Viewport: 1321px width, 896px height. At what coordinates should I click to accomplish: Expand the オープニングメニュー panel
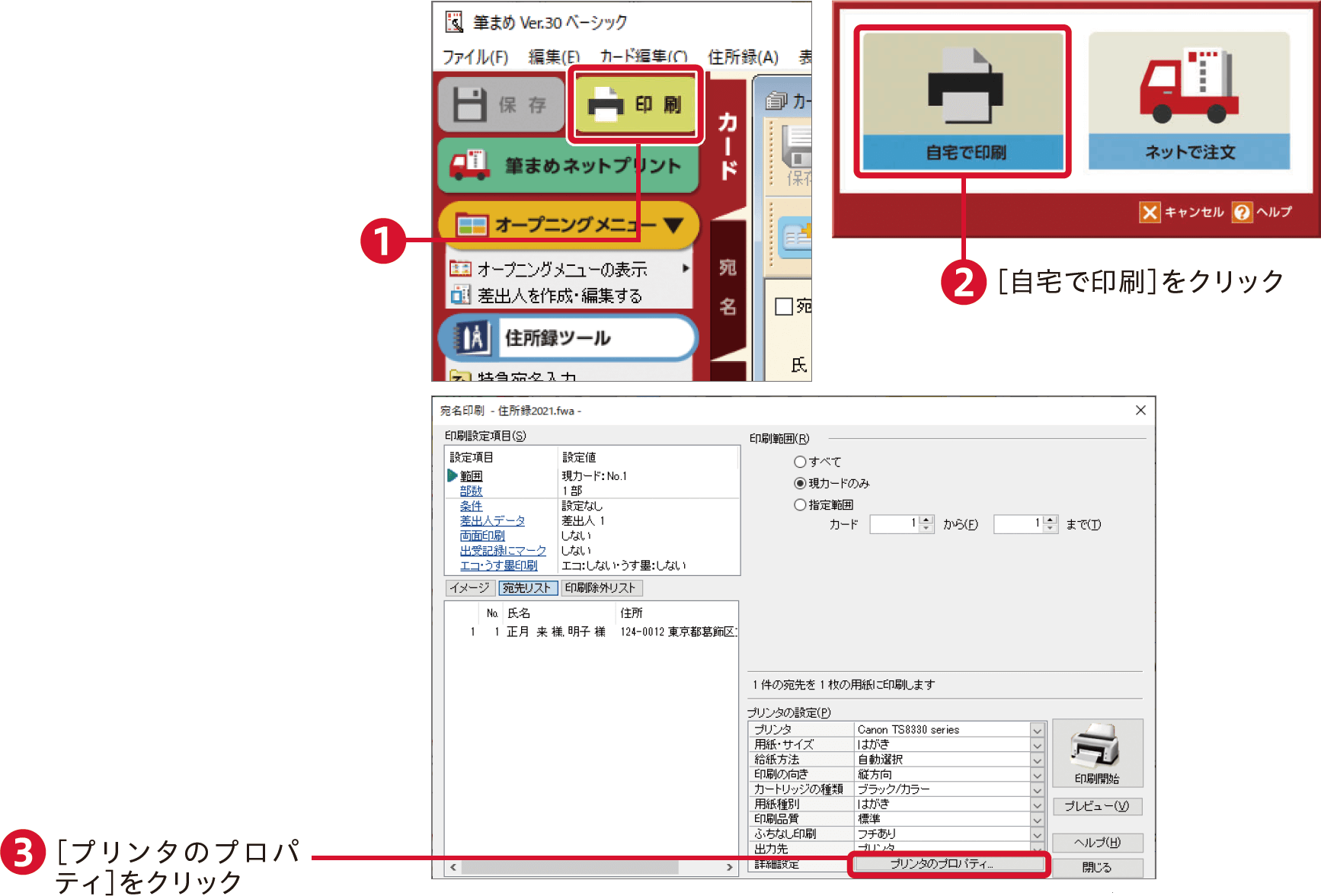pos(568,225)
